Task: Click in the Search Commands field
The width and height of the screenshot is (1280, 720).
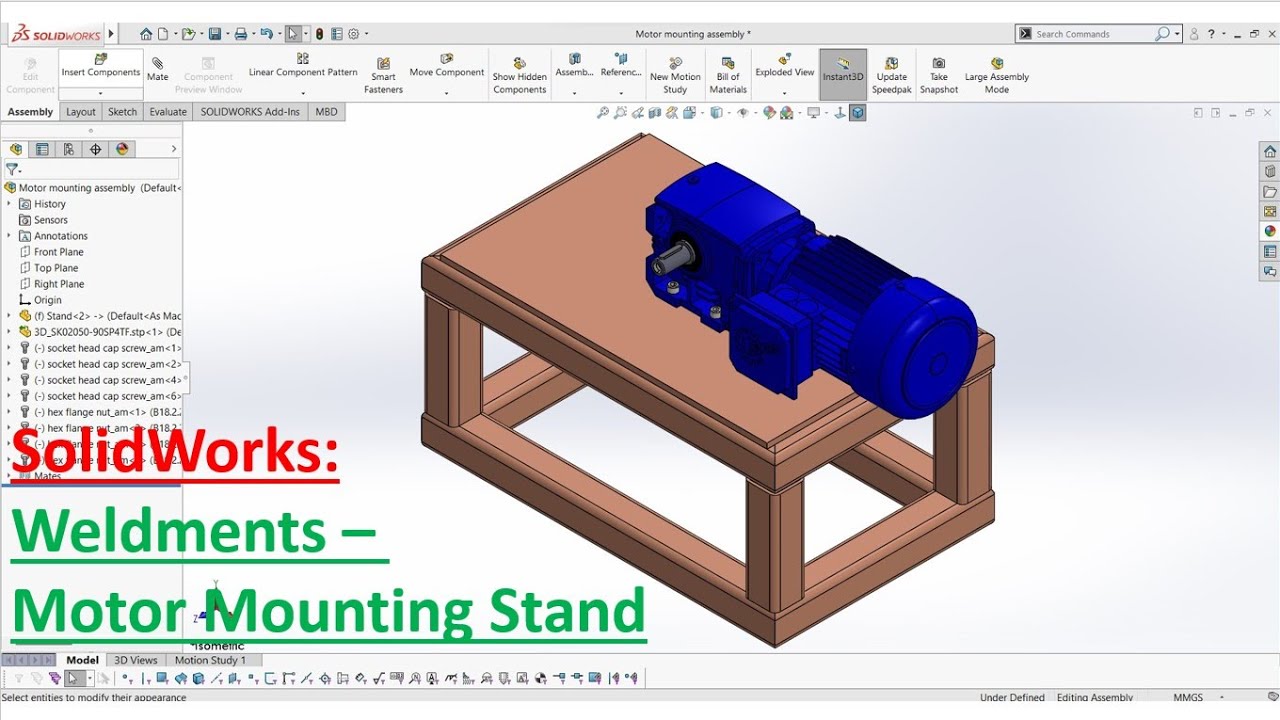Action: click(1093, 34)
